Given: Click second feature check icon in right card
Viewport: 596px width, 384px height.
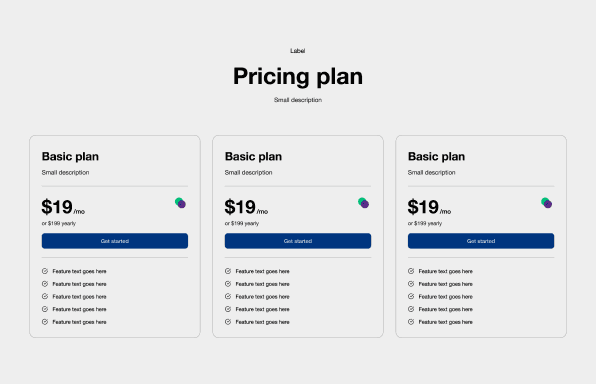Looking at the screenshot, I should 411,284.
